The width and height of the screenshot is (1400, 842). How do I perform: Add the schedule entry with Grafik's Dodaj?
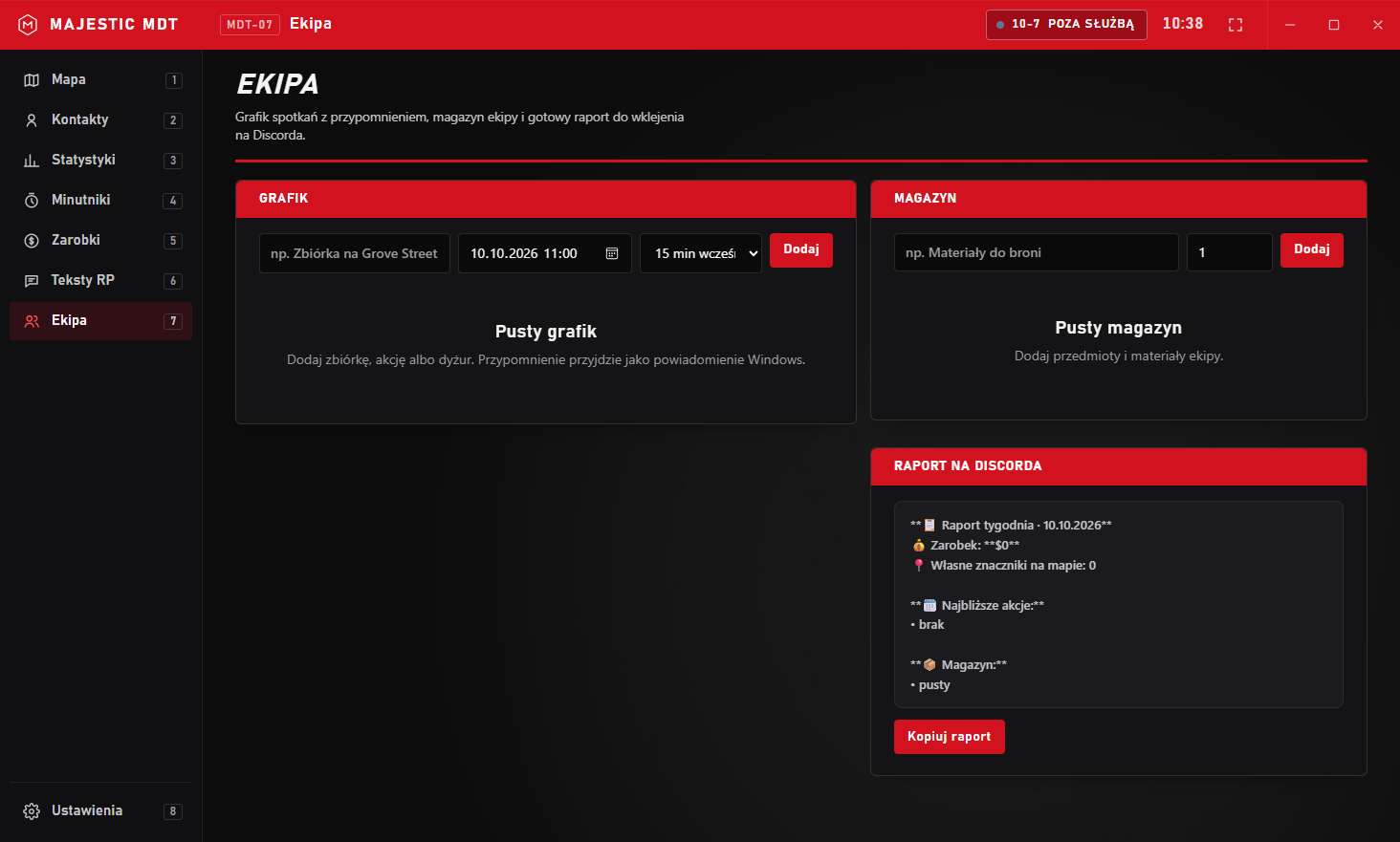801,250
